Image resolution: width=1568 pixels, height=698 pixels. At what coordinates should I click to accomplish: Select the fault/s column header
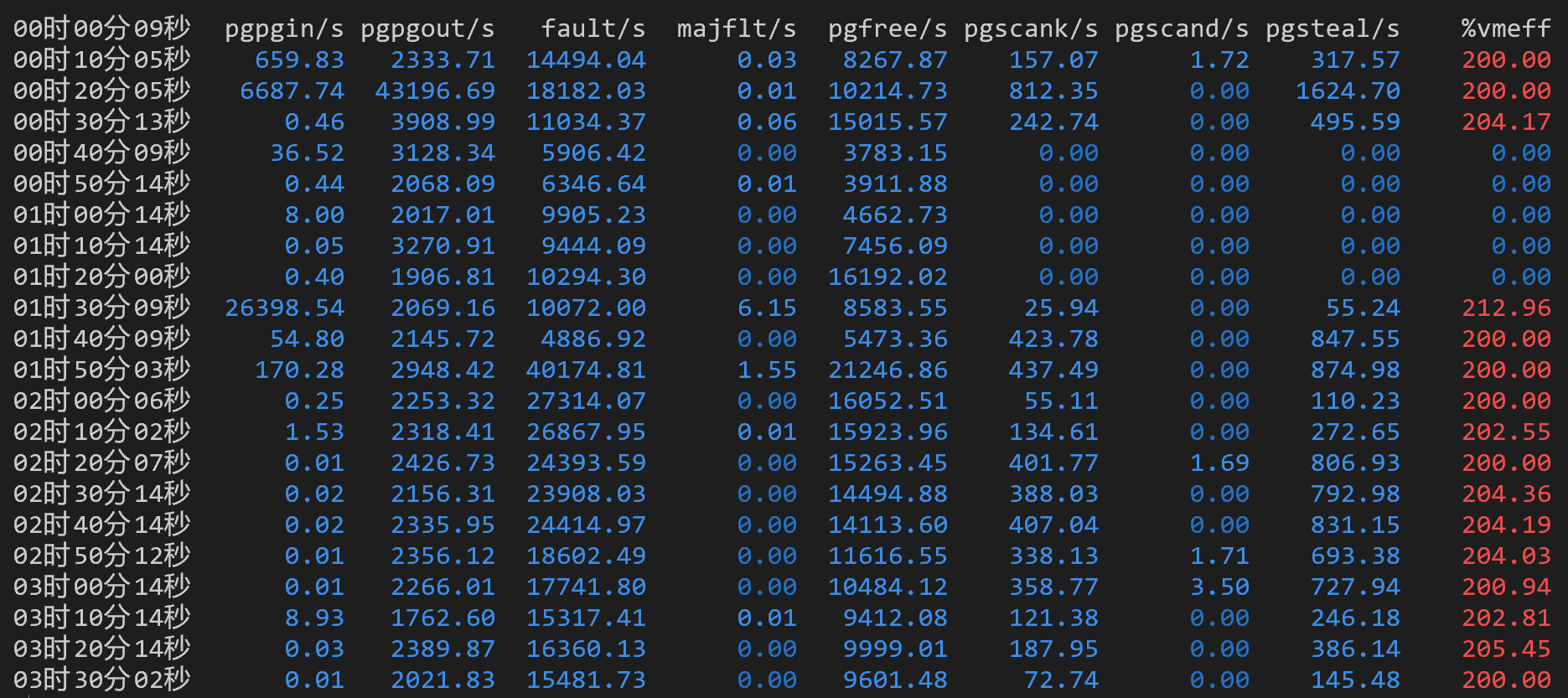coord(593,28)
